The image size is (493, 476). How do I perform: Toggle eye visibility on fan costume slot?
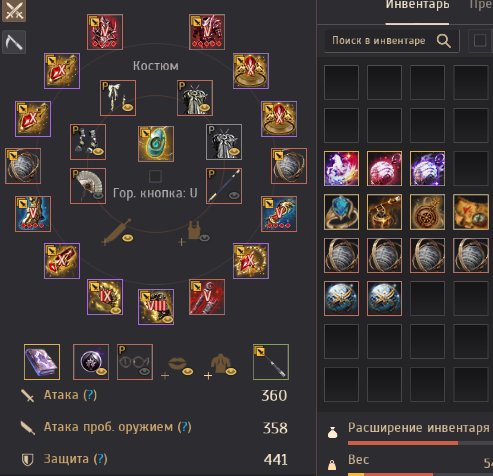pyautogui.click(x=98, y=195)
